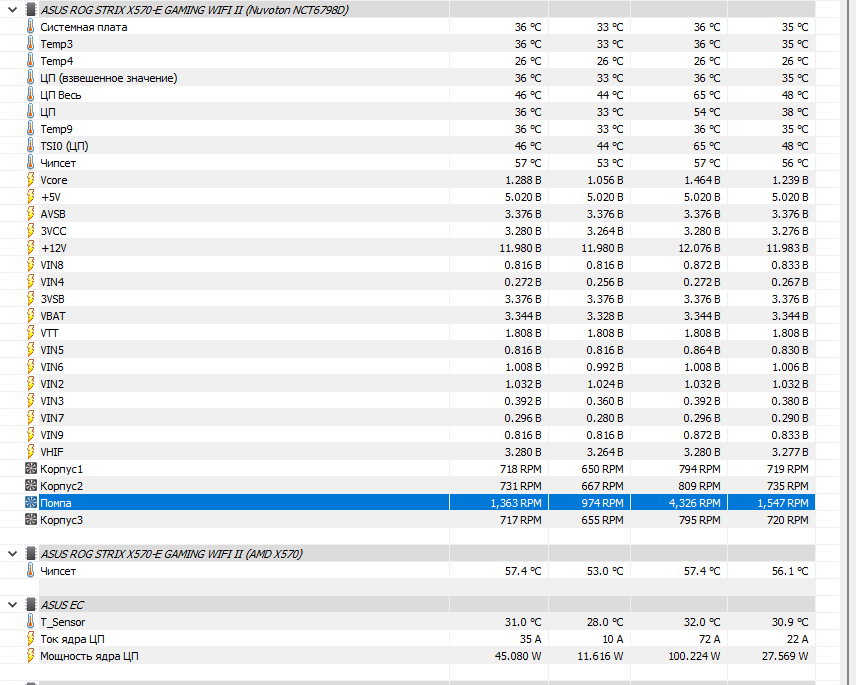Click the 54 °C maximum in ЦП row

707,112
